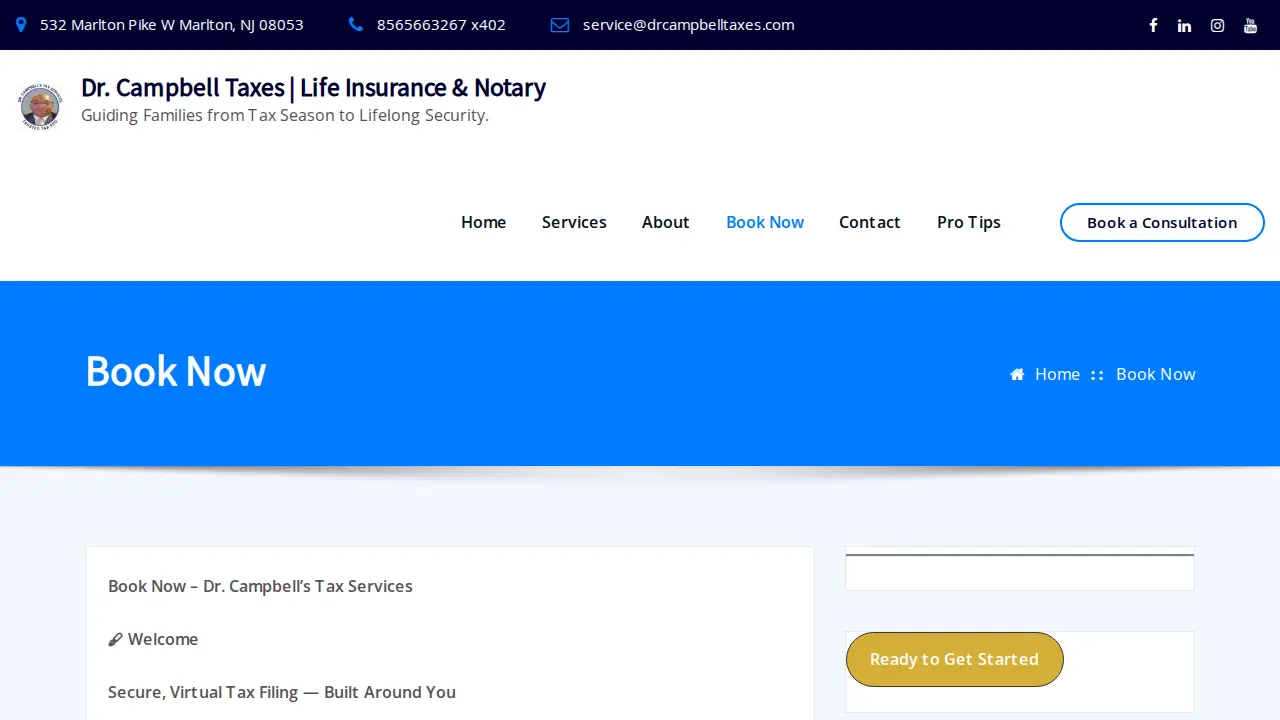Open the Instagram social icon
1280x720 pixels.
click(x=1217, y=25)
